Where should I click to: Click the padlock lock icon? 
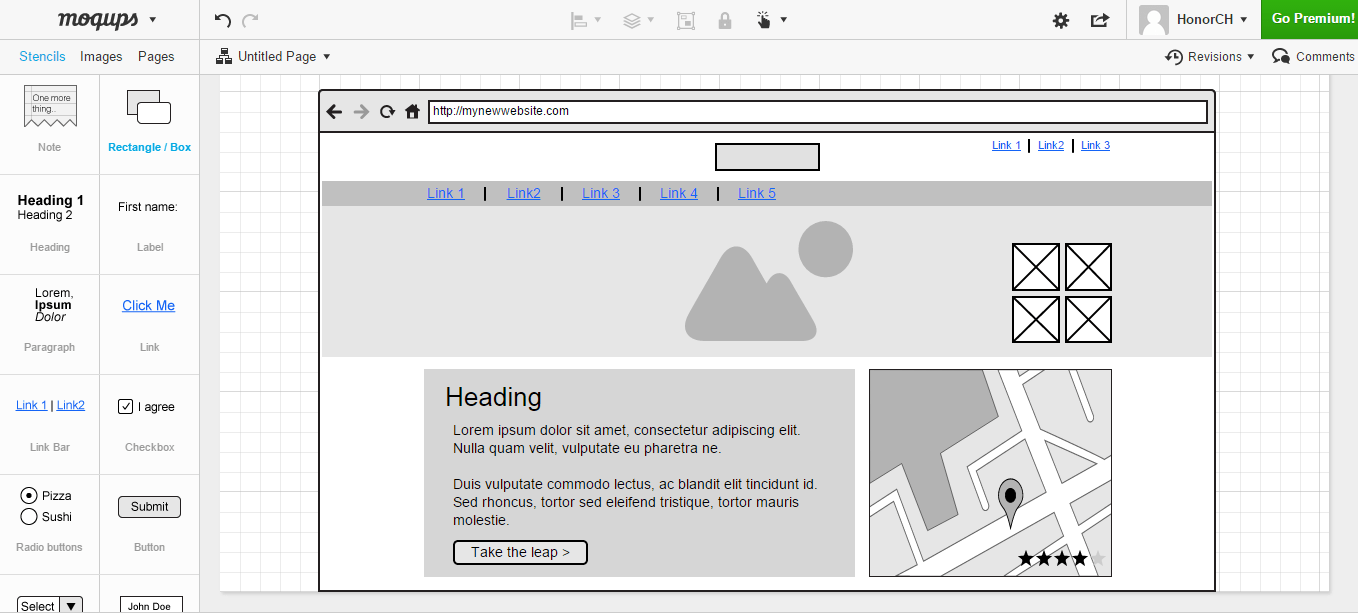[725, 20]
